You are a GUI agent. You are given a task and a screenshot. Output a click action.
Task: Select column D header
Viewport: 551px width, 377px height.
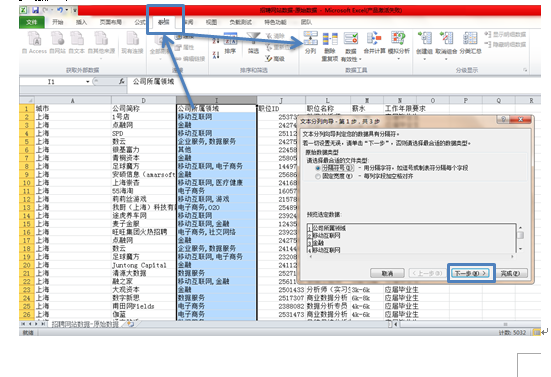point(143,100)
